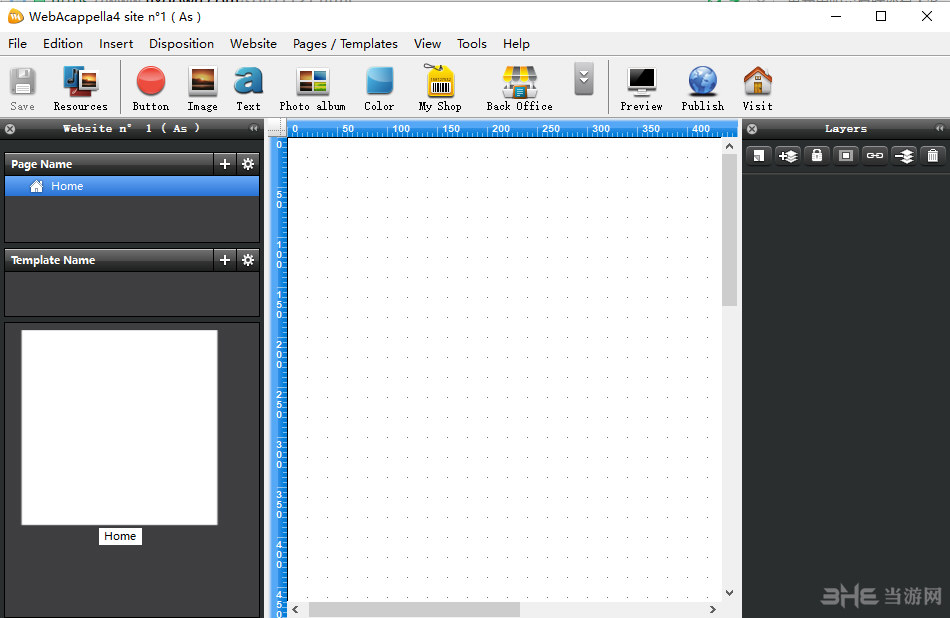Open the Disposition menu
950x618 pixels.
click(181, 44)
